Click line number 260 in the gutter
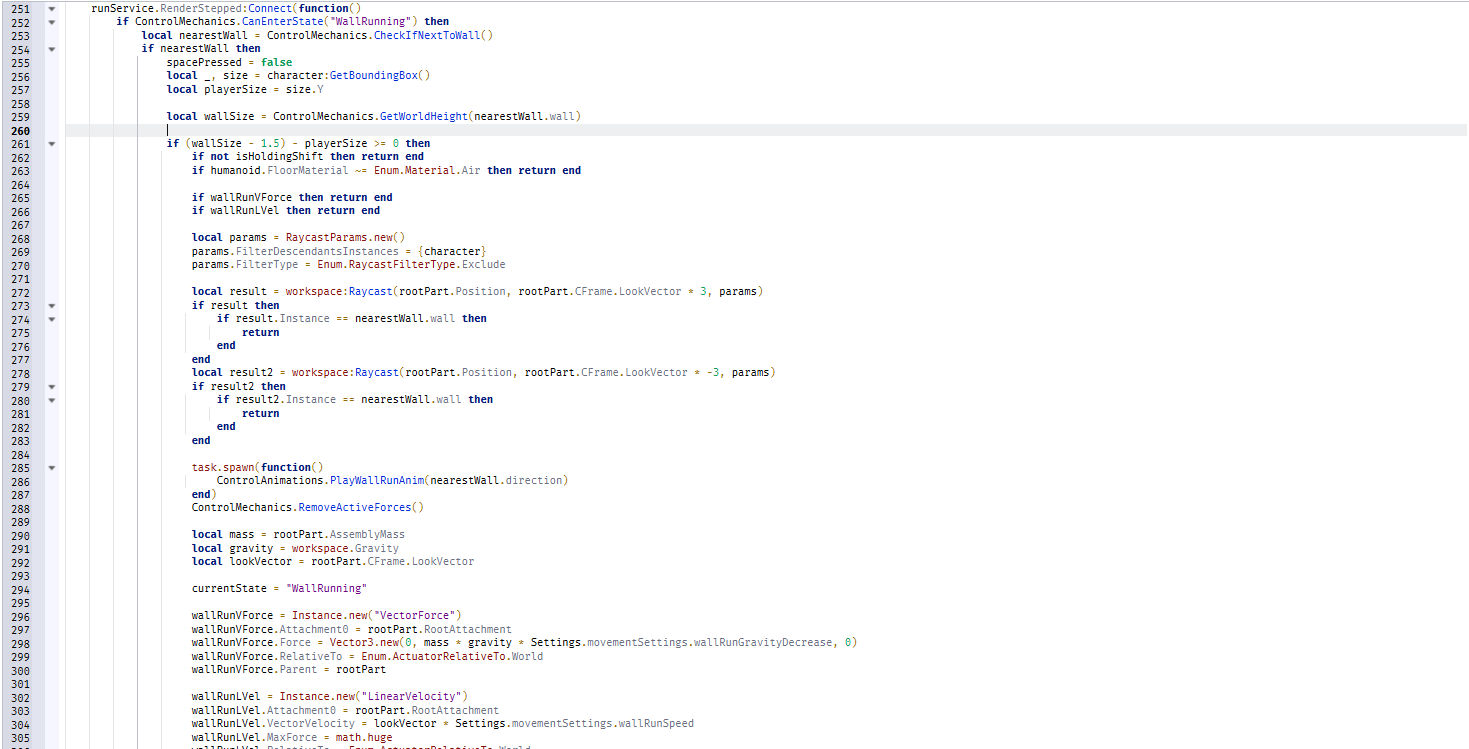1469x749 pixels. point(19,130)
